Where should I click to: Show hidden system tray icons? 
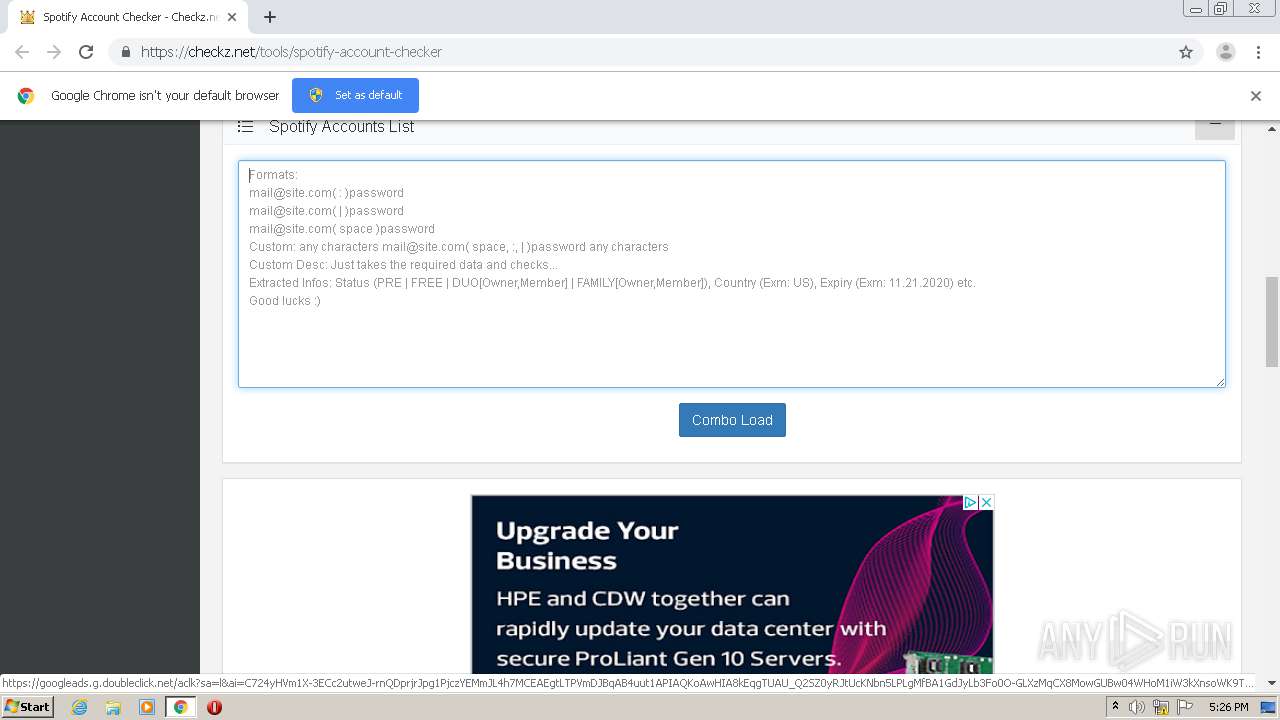point(1115,707)
